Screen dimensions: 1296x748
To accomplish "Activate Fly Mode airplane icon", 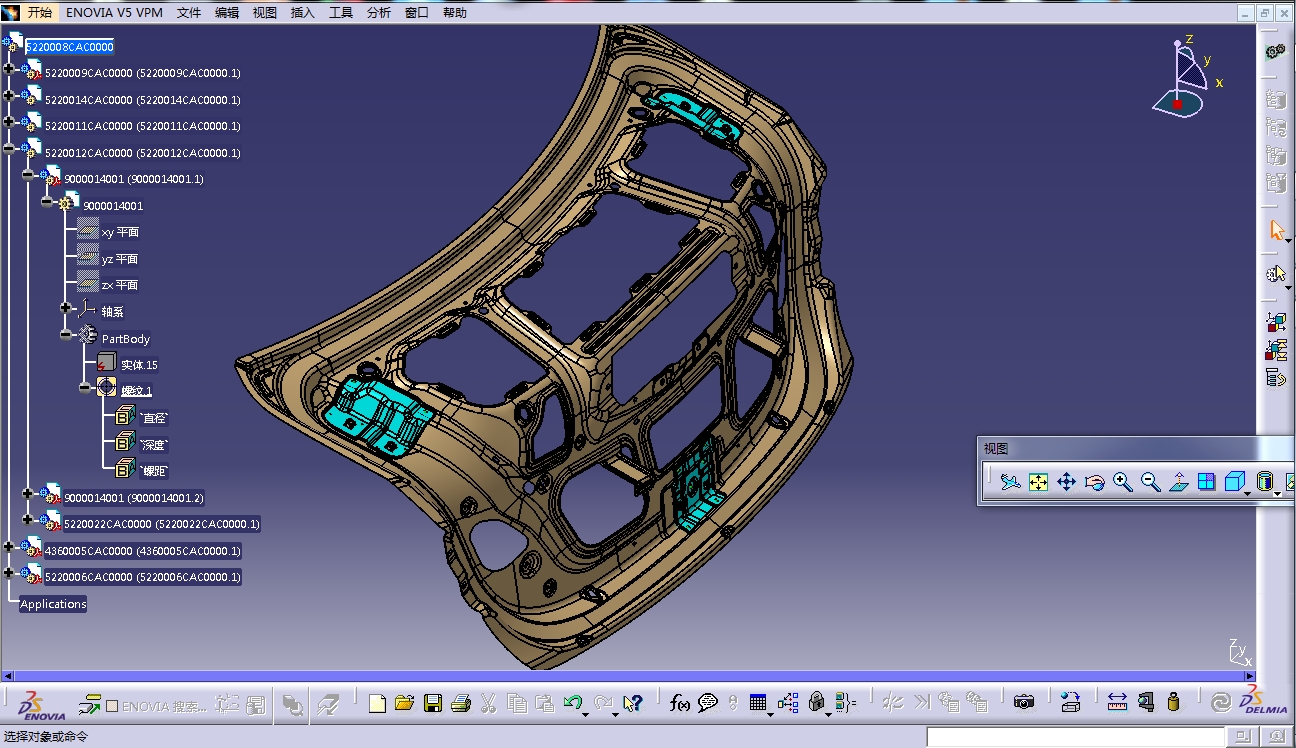I will click(1010, 482).
